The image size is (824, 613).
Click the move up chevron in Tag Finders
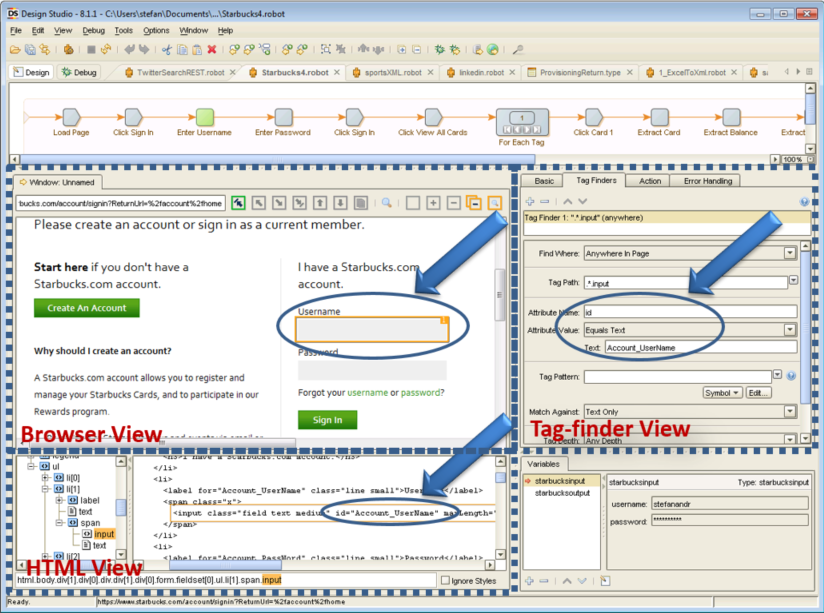[x=568, y=201]
